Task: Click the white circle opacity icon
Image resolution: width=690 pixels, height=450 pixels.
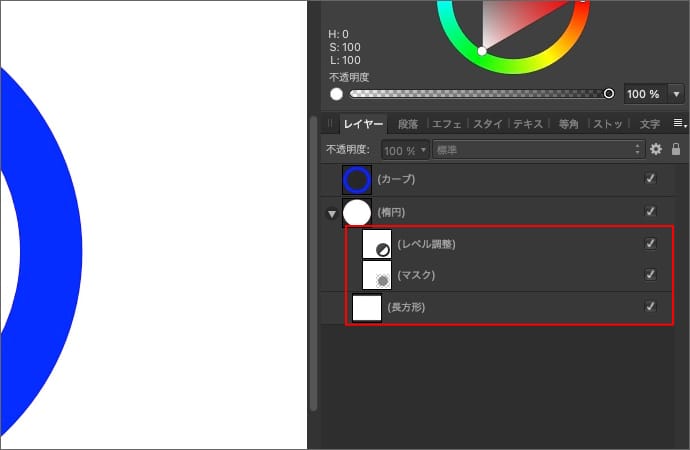Action: [x=336, y=94]
